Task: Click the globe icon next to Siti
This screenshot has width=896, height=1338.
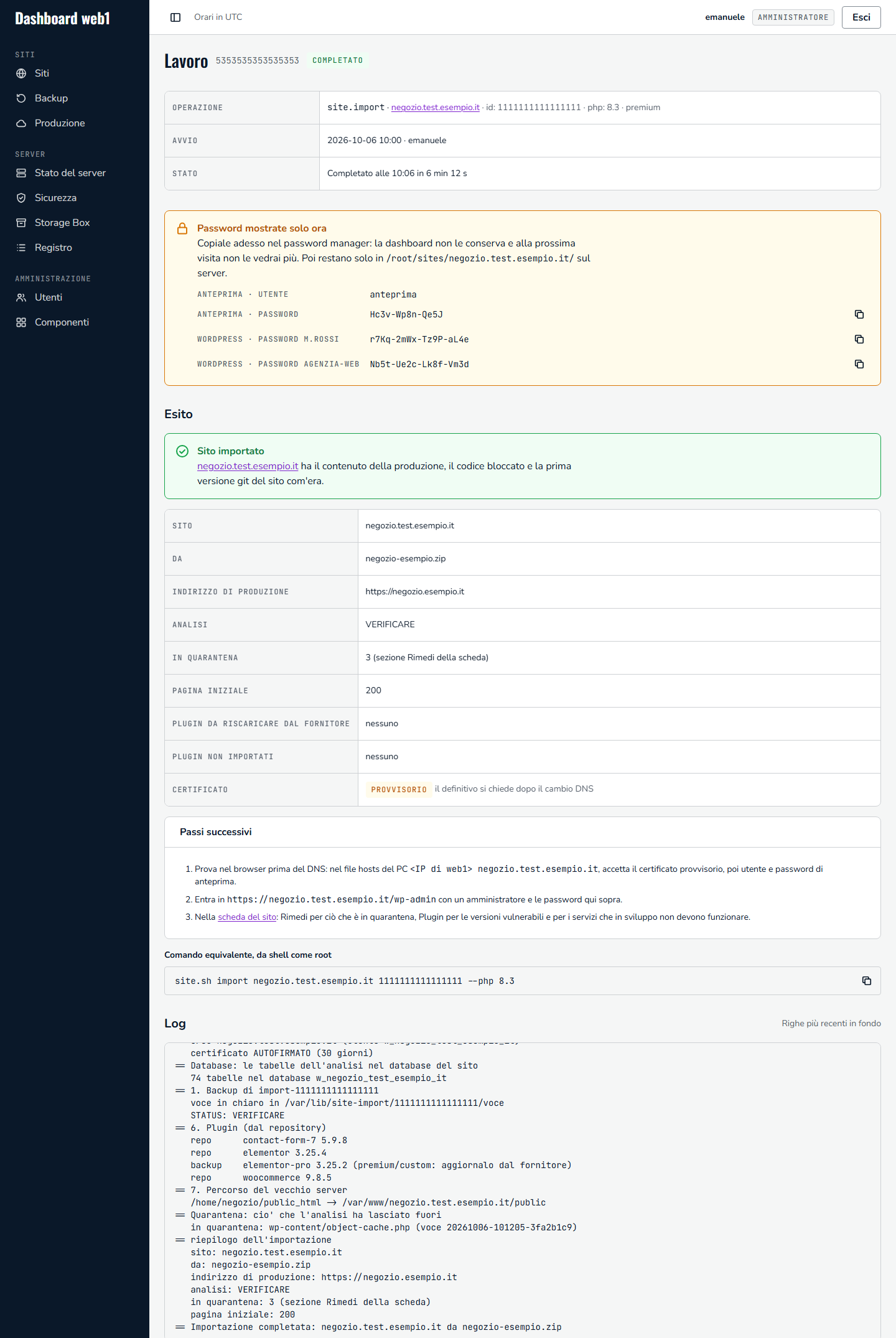Action: pos(21,73)
